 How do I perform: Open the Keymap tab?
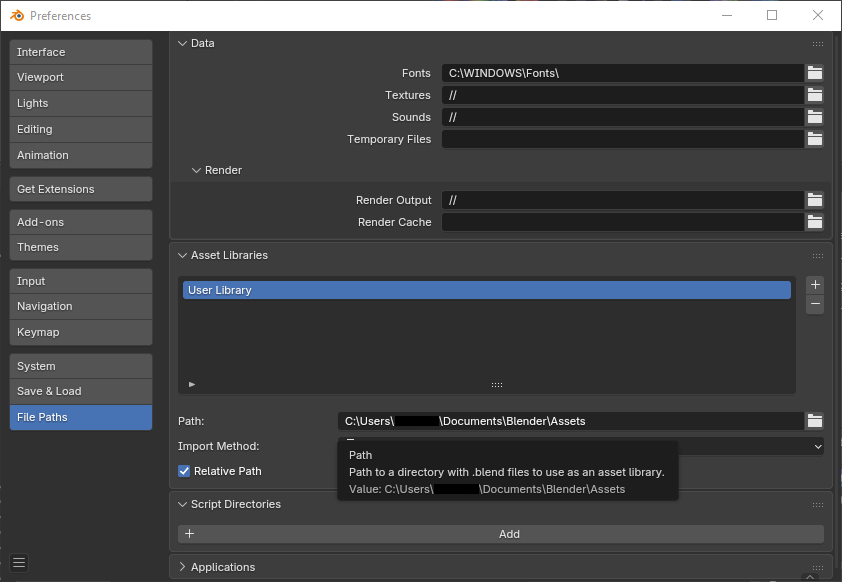click(81, 332)
